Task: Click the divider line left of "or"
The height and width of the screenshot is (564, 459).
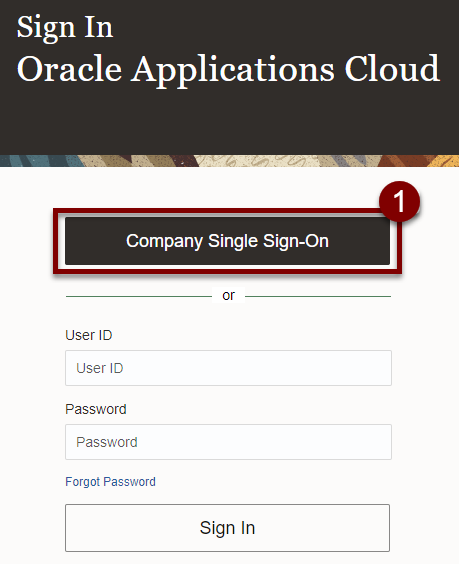Action: (139, 296)
